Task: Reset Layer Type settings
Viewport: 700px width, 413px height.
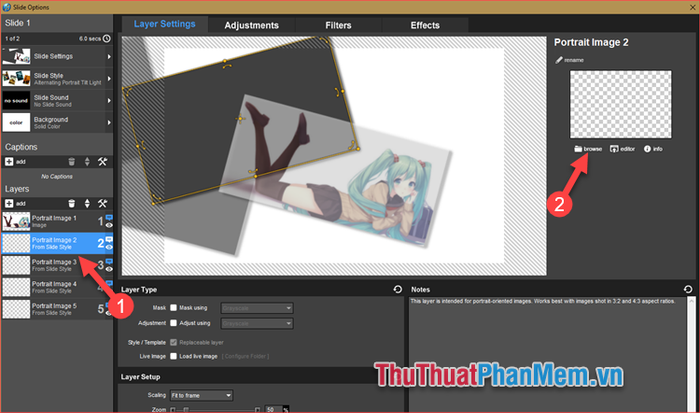Action: (x=398, y=289)
